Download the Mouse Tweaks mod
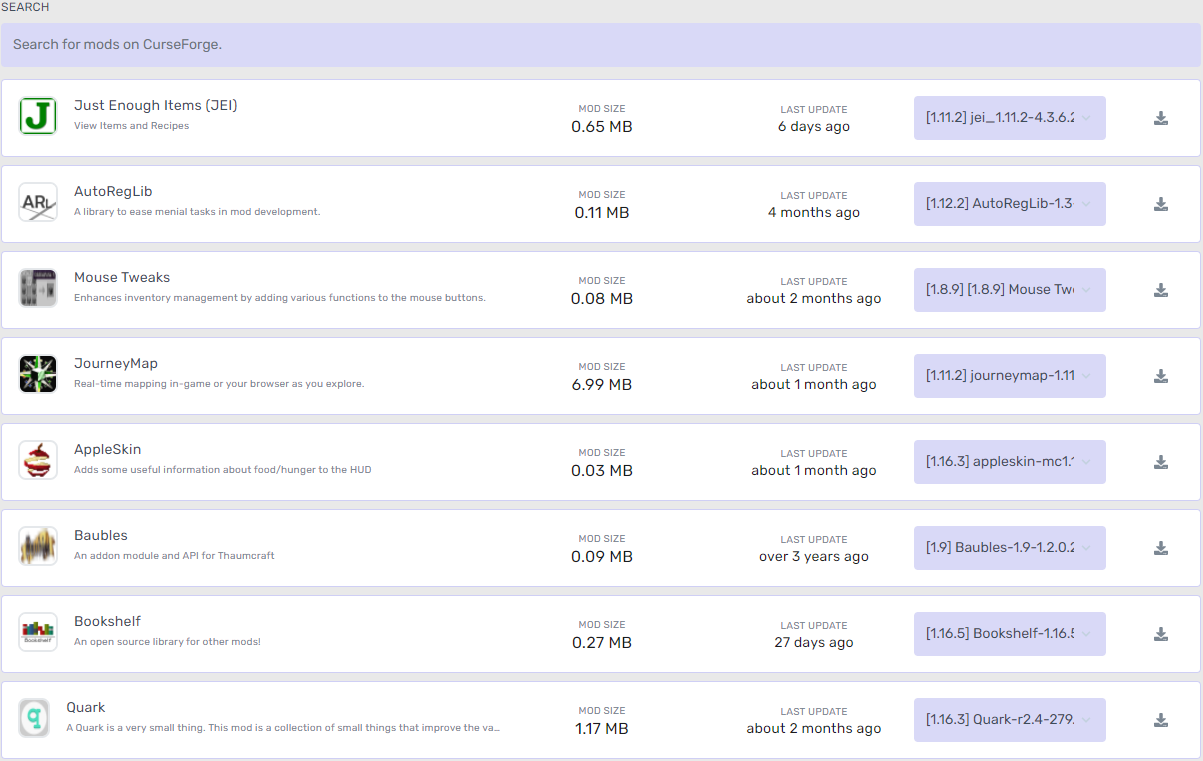Screen dimensions: 1203x761 click(x=1161, y=290)
